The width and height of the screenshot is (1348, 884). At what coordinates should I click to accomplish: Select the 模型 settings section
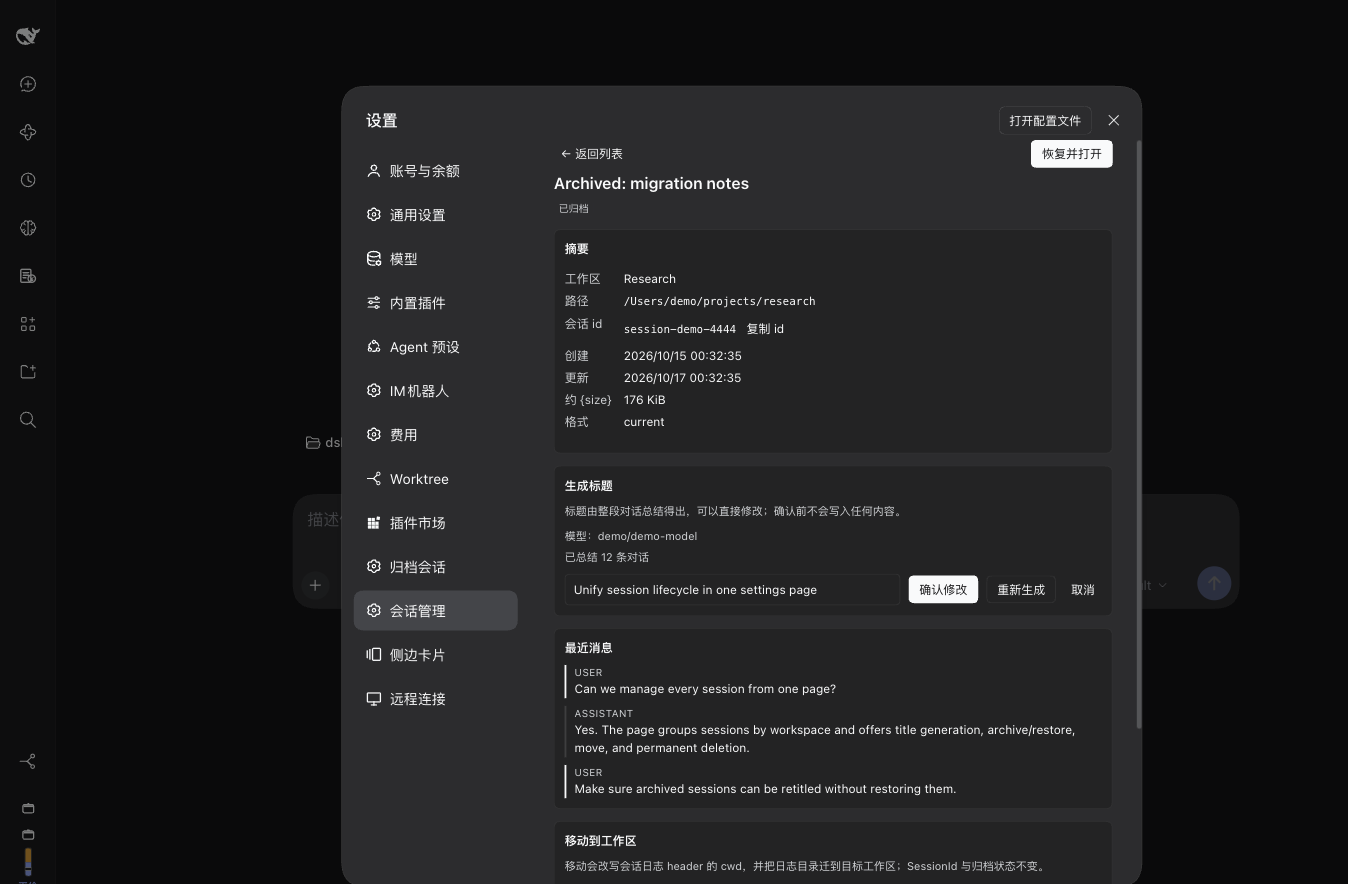click(435, 259)
